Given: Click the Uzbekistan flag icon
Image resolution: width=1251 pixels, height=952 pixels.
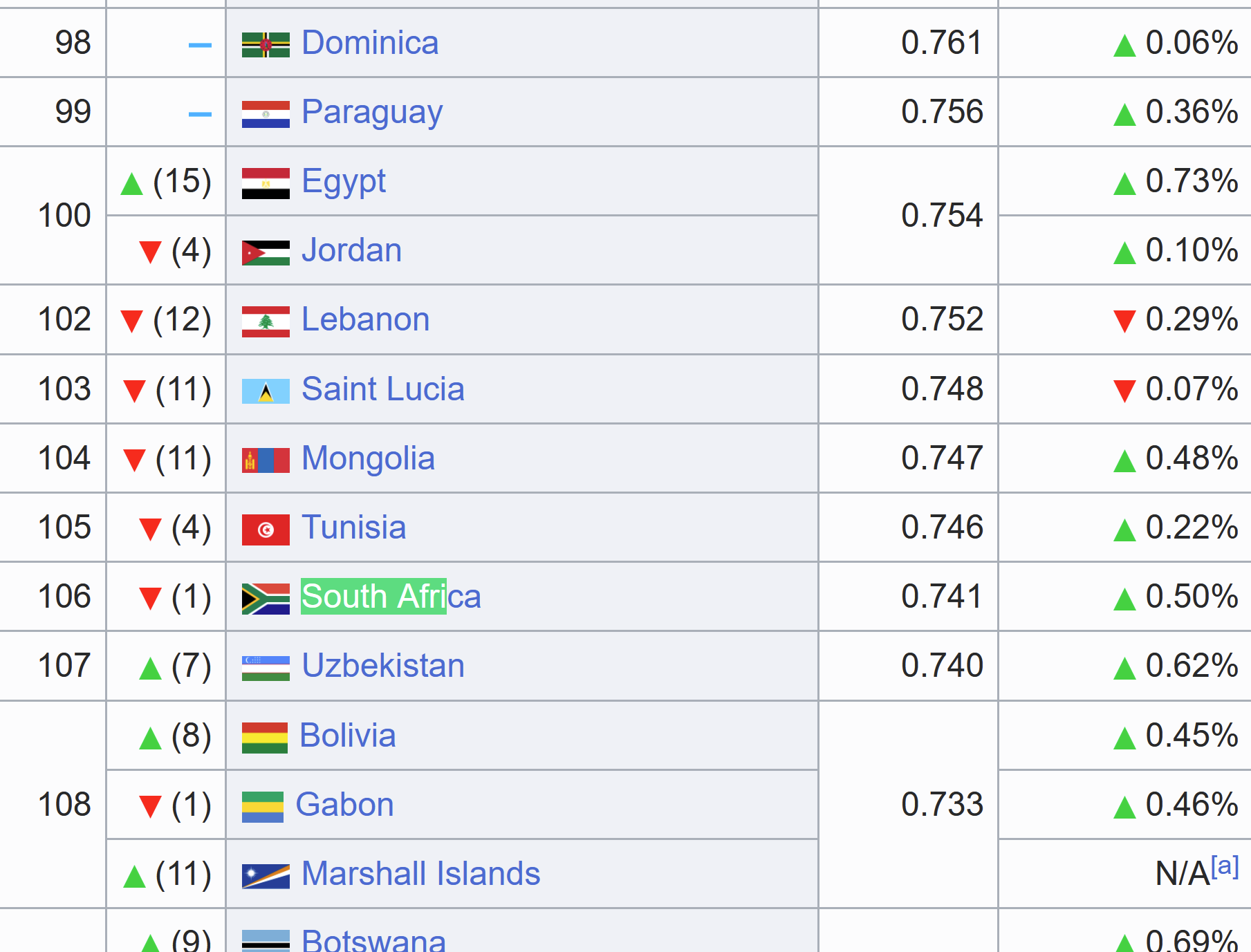Looking at the screenshot, I should coord(266,668).
